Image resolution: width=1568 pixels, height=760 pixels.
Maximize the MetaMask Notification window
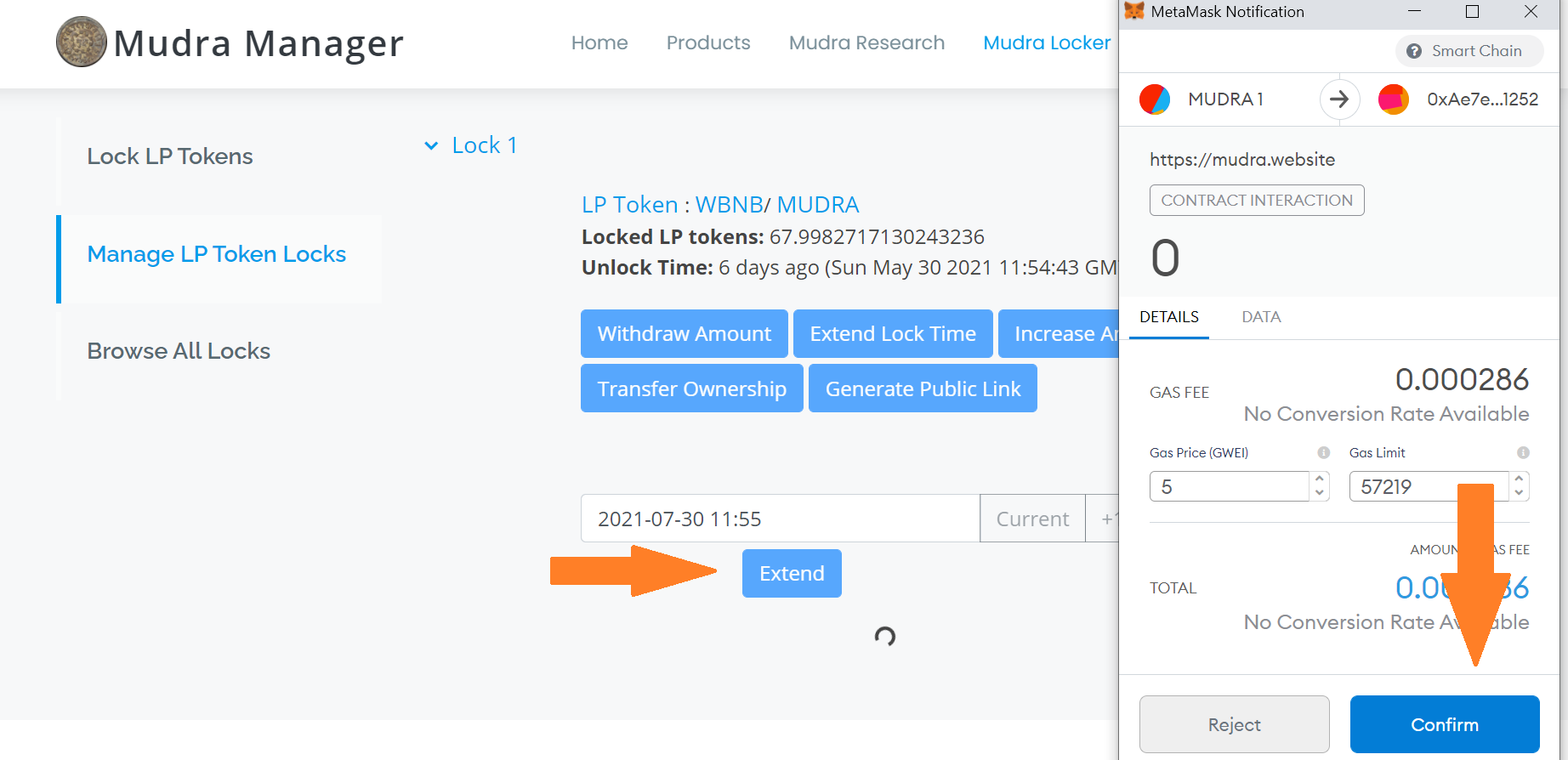[x=1473, y=11]
